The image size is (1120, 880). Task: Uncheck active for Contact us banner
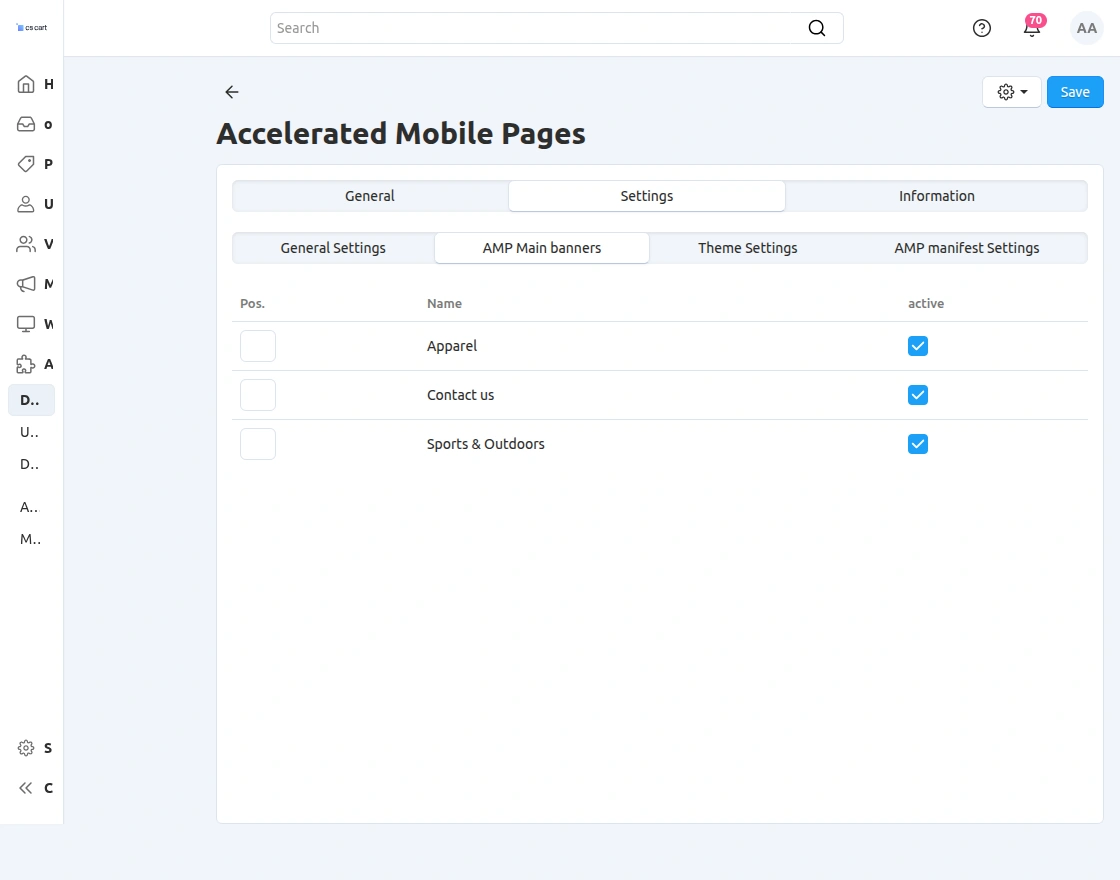click(x=918, y=395)
